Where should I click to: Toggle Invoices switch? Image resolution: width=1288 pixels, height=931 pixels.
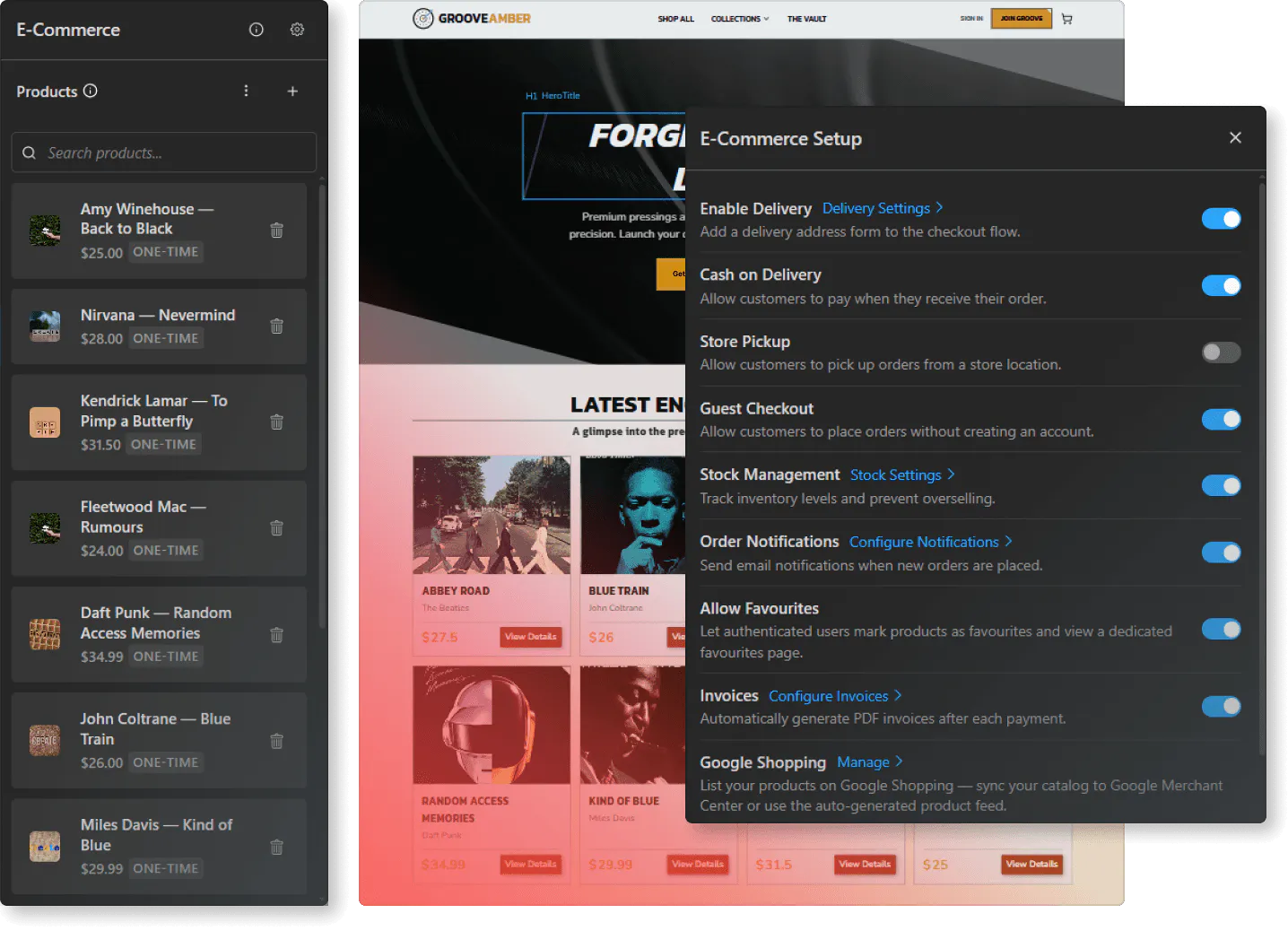tap(1221, 707)
